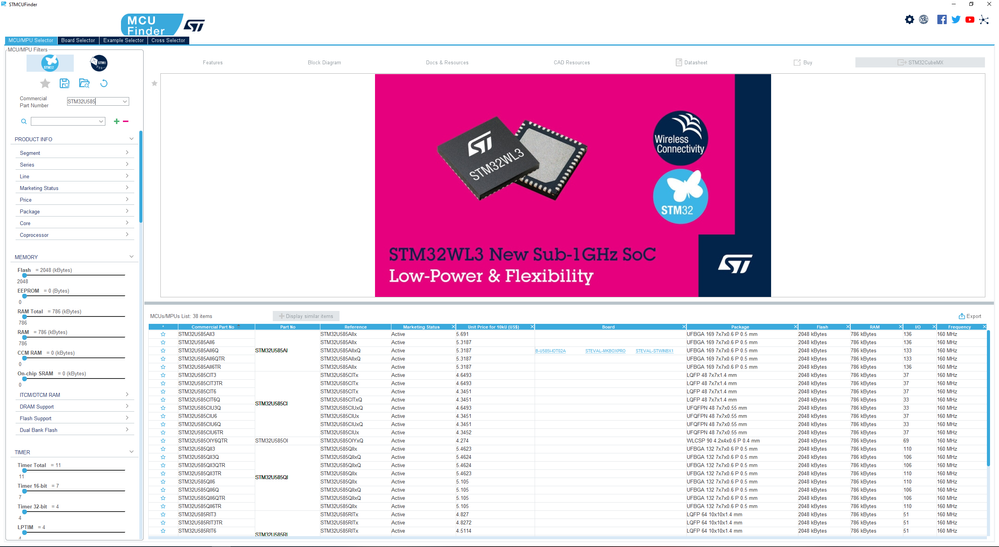999x547 pixels.
Task: Expand the Core filter
Action: click(73, 223)
